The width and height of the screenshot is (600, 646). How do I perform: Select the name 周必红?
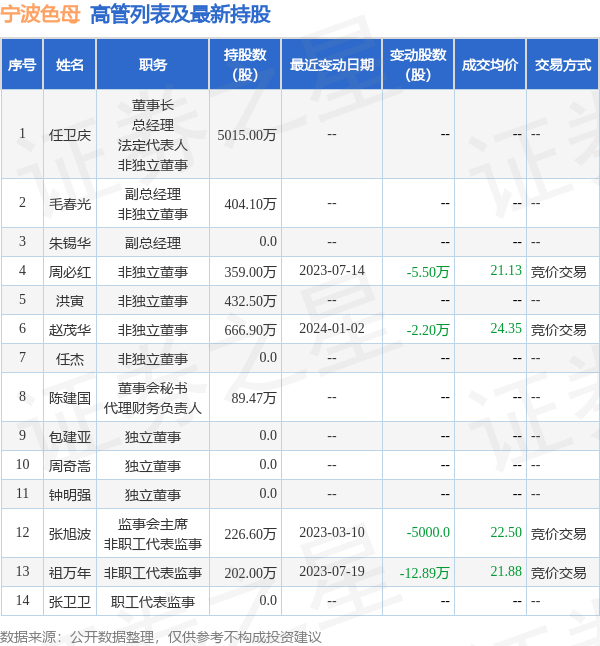tap(70, 272)
